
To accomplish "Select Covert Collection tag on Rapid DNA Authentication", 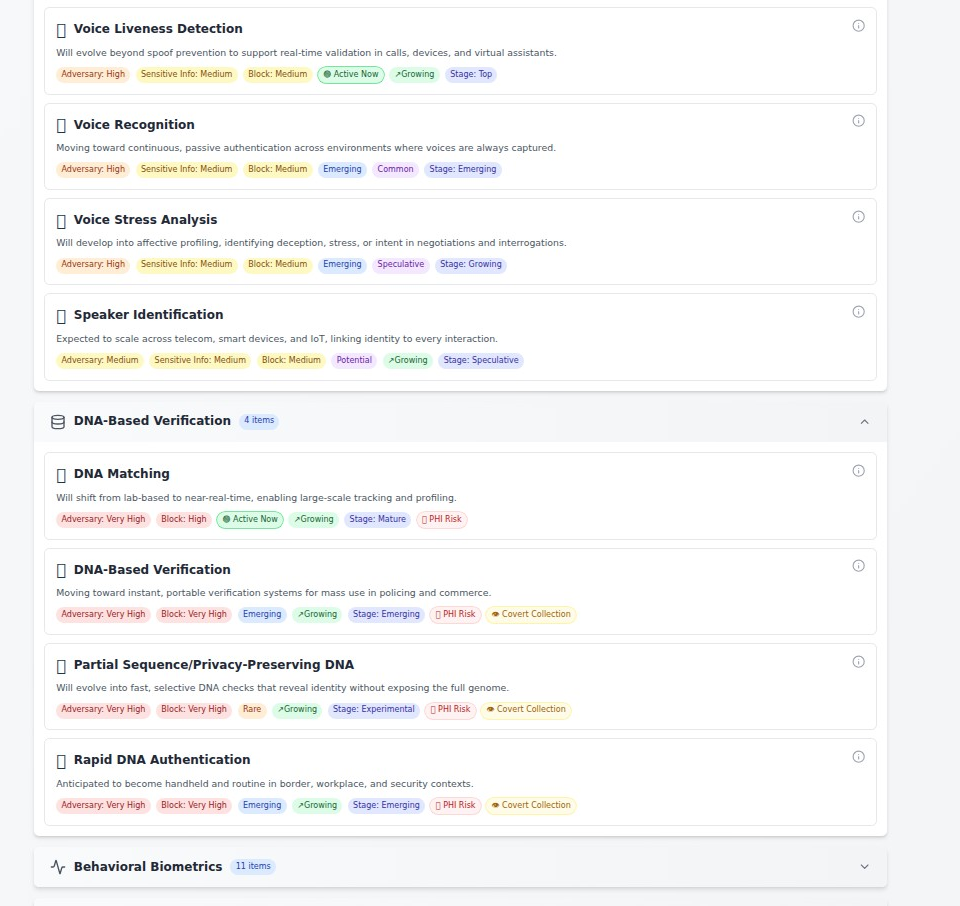I will point(531,806).
